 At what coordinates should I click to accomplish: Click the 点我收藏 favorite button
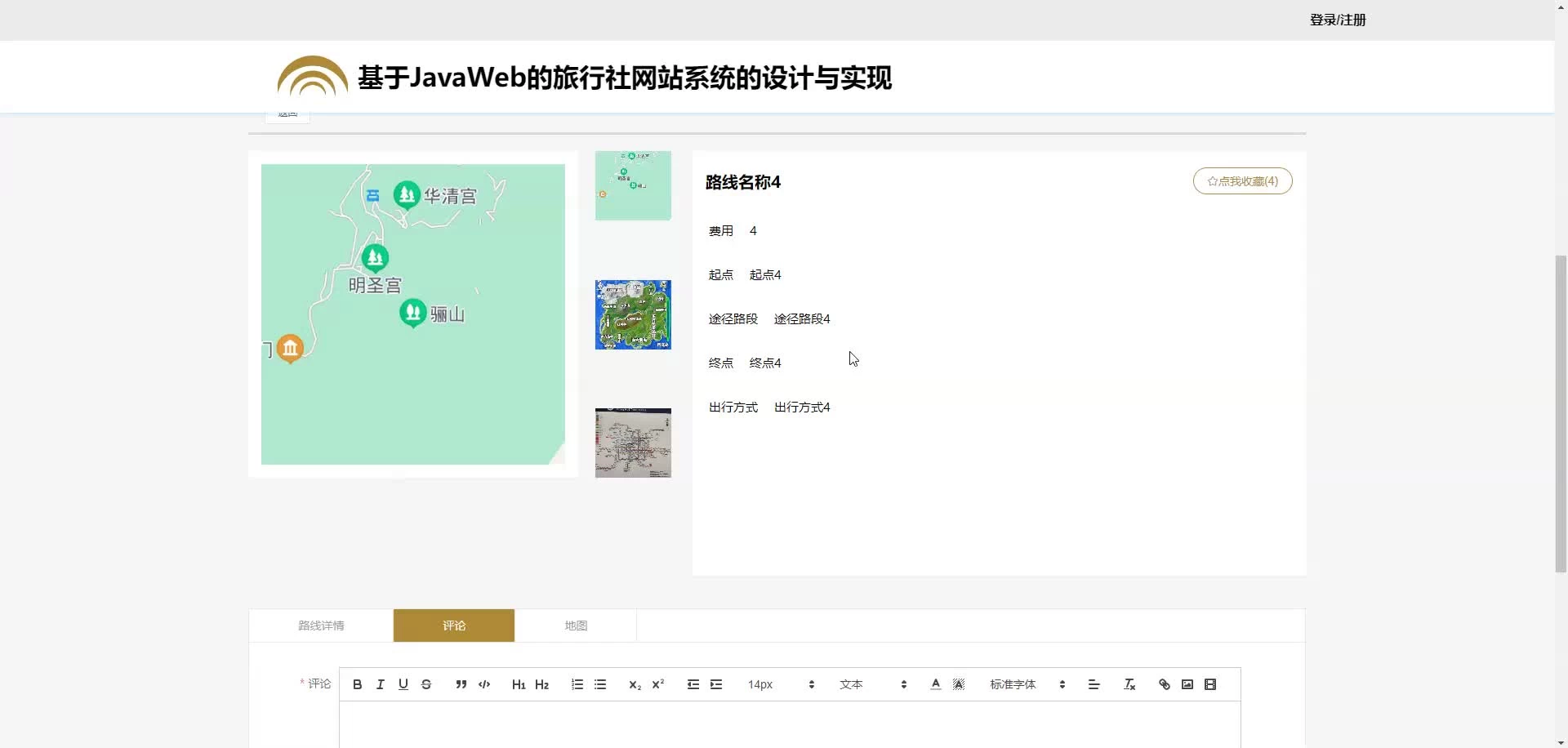[1242, 181]
